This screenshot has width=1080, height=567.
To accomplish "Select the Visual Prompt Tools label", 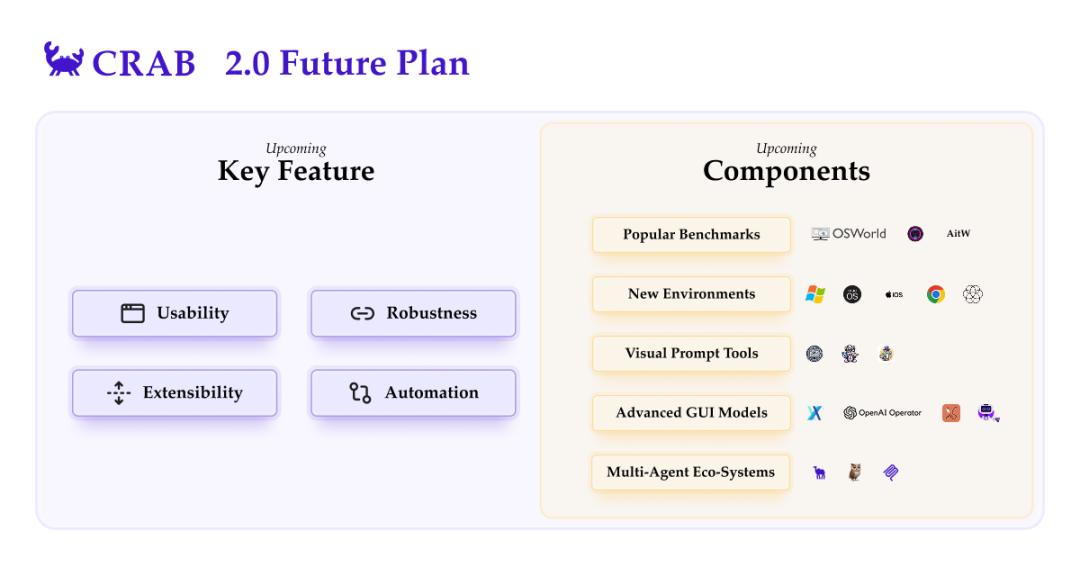I will pyautogui.click(x=691, y=353).
